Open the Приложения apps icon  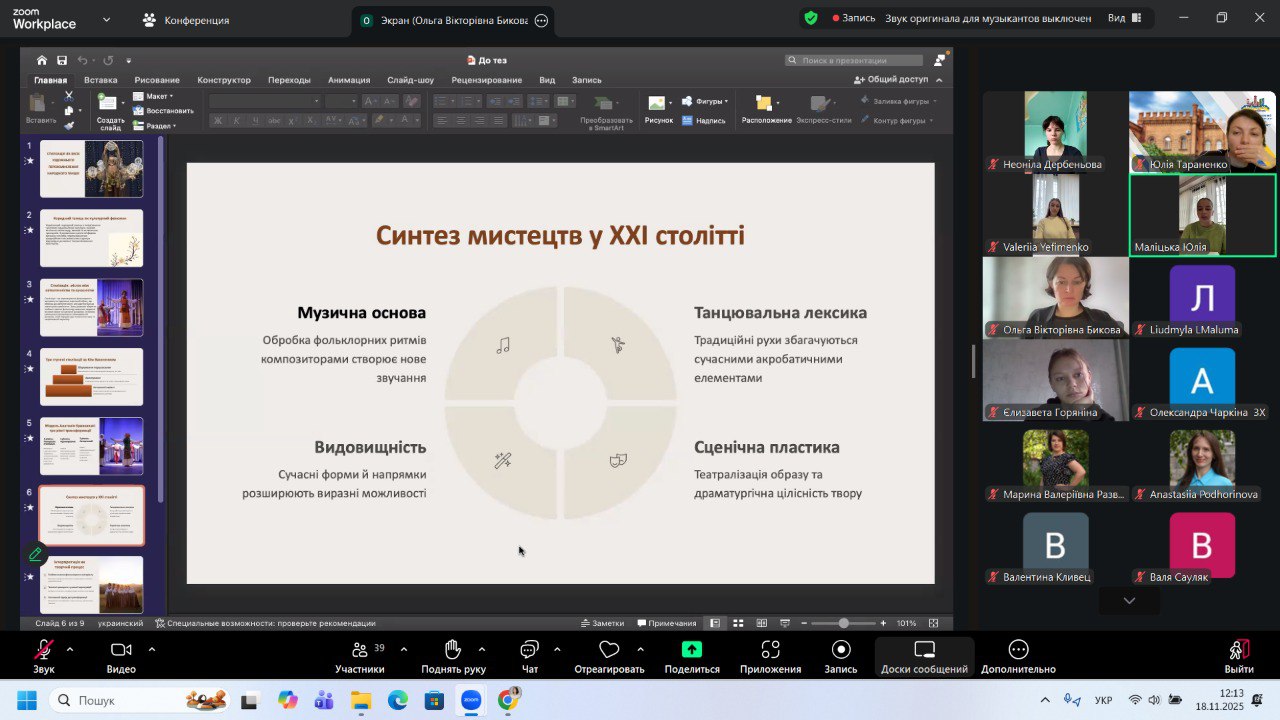pyautogui.click(x=770, y=651)
